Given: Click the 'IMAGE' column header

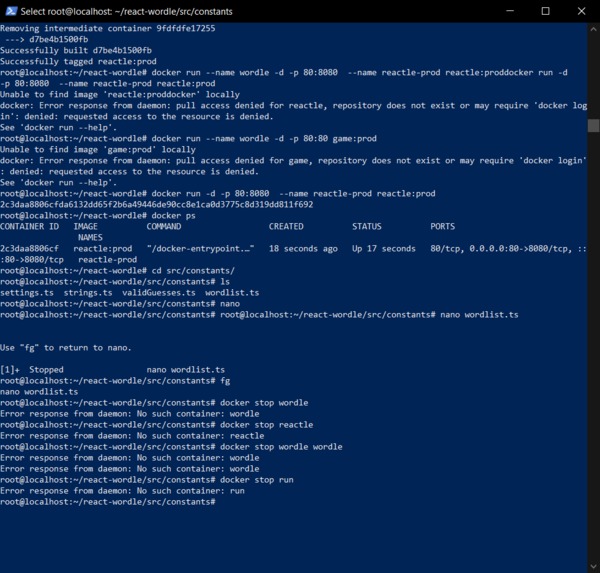Looking at the screenshot, I should pos(85,227).
